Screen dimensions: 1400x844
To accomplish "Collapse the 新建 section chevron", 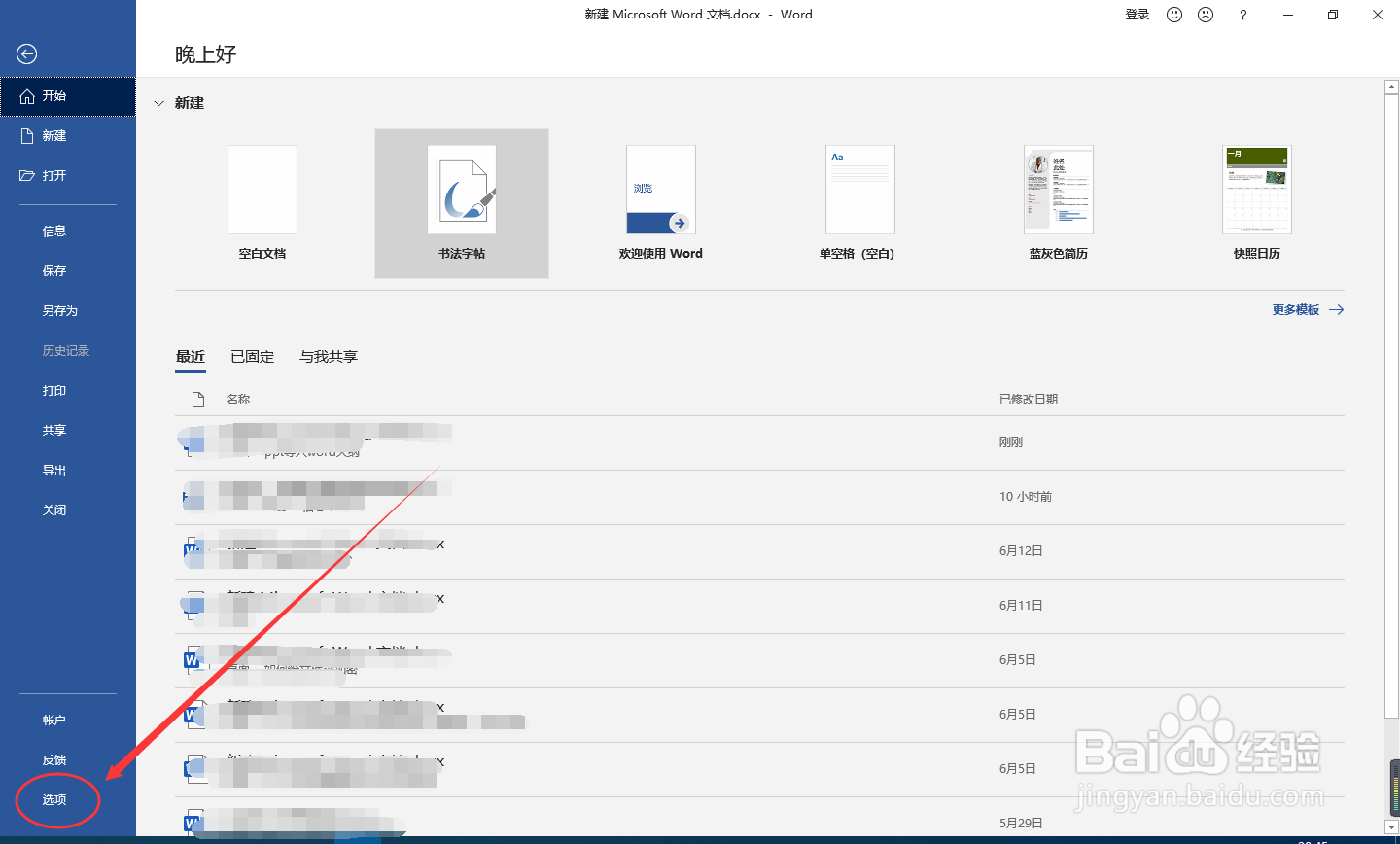I will click(x=158, y=103).
